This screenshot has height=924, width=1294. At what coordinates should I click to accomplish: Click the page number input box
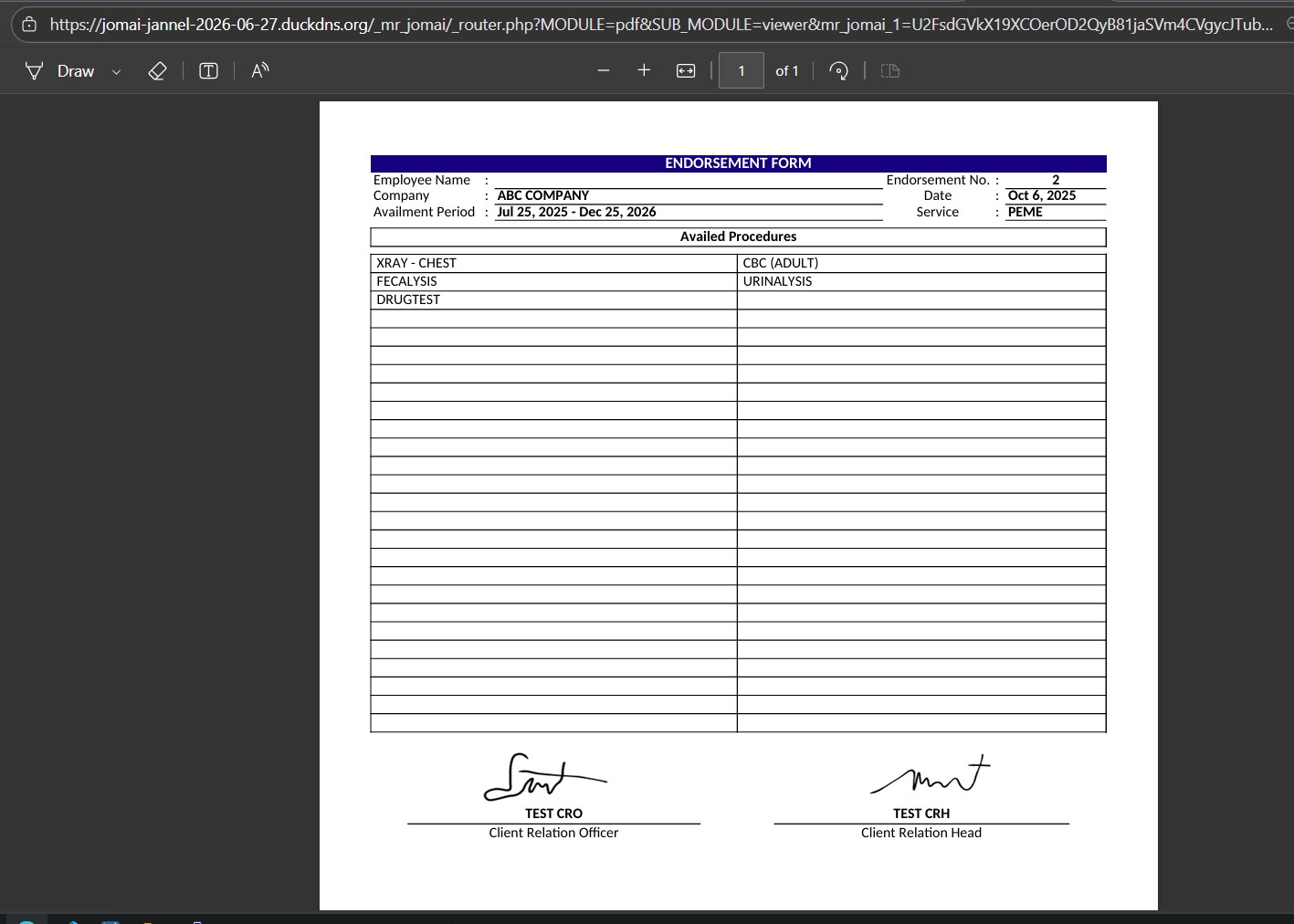[741, 71]
